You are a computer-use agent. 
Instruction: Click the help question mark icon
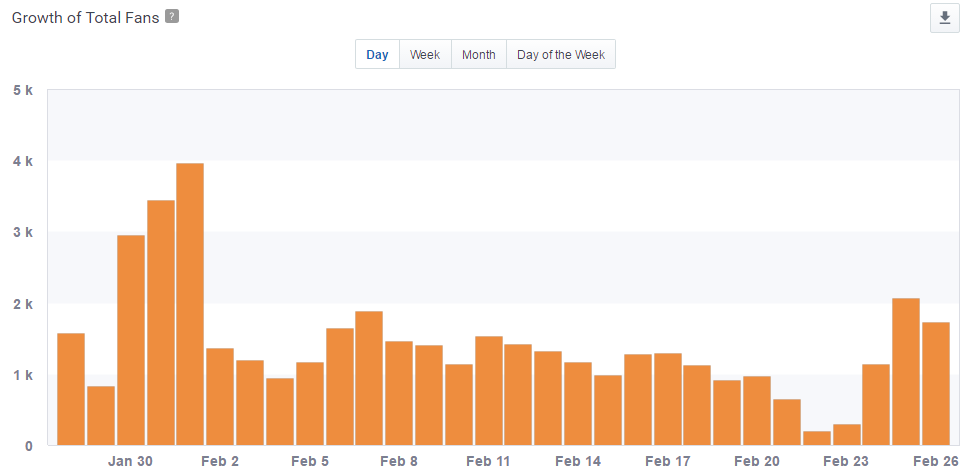pos(172,17)
